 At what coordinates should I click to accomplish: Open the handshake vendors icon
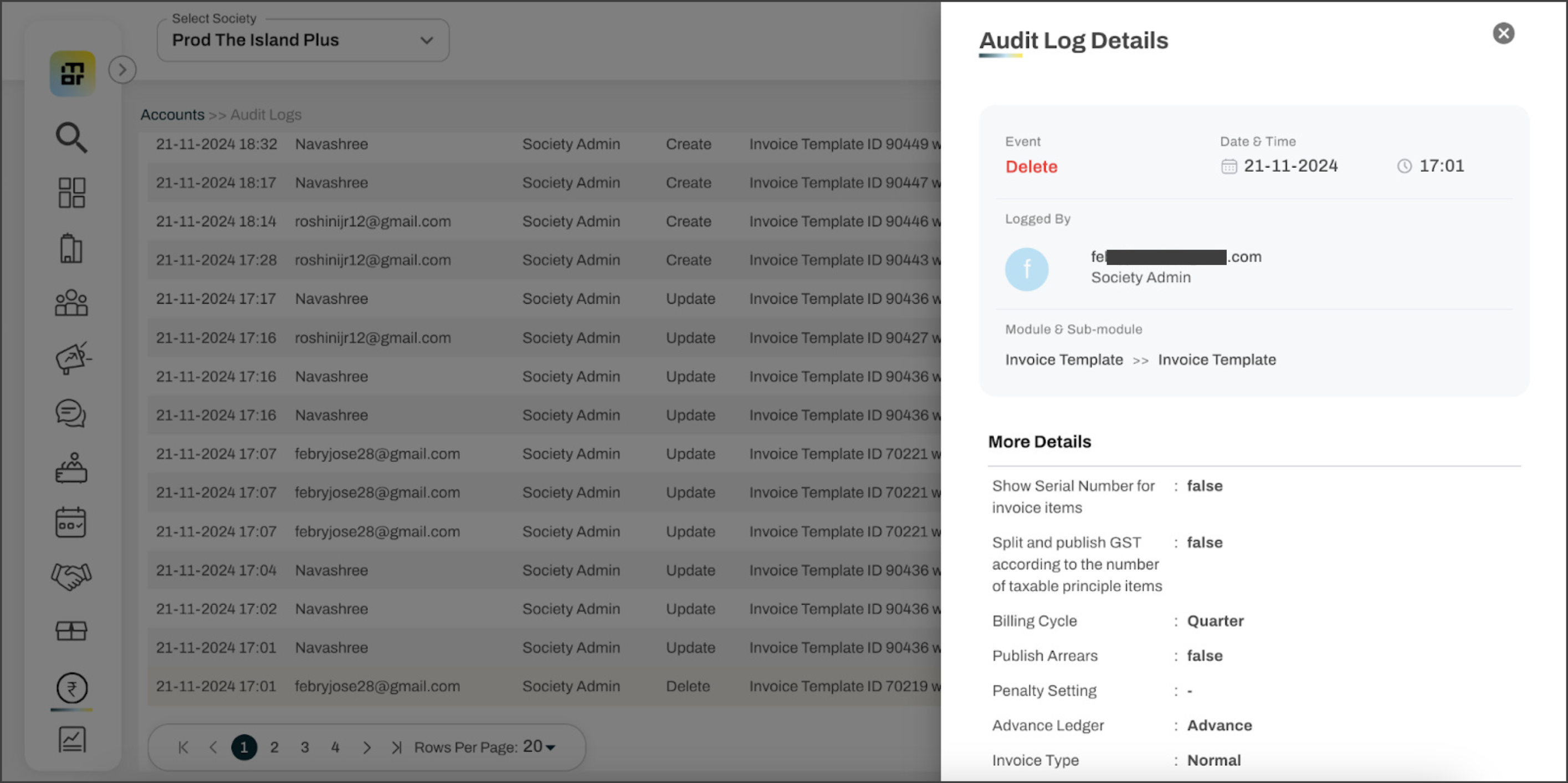71,576
